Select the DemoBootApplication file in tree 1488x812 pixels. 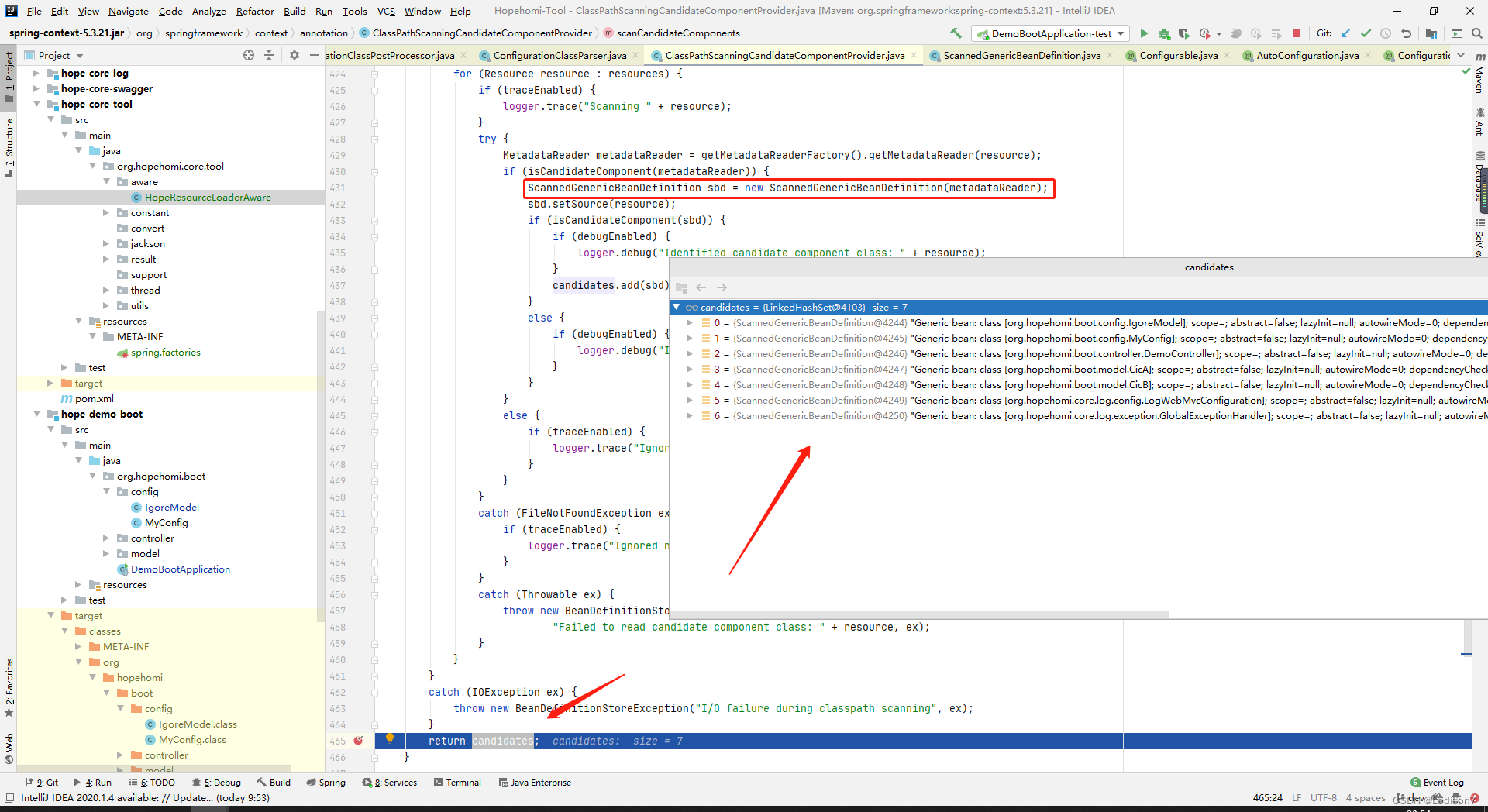point(180,569)
